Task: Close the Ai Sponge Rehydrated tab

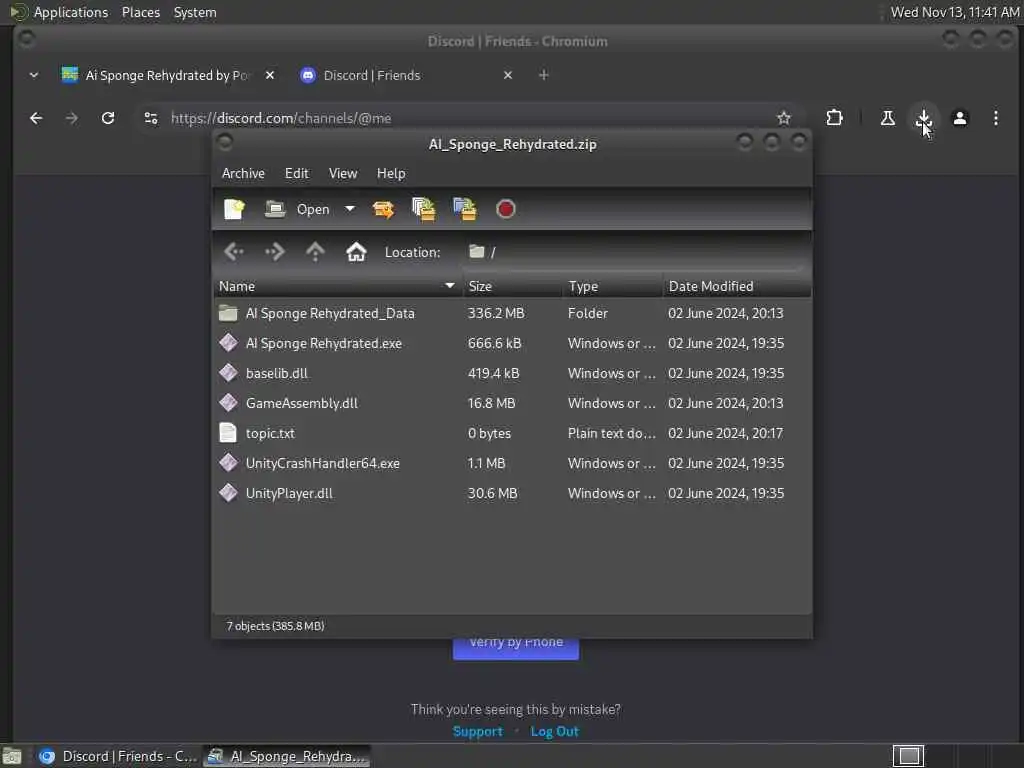Action: click(x=270, y=75)
